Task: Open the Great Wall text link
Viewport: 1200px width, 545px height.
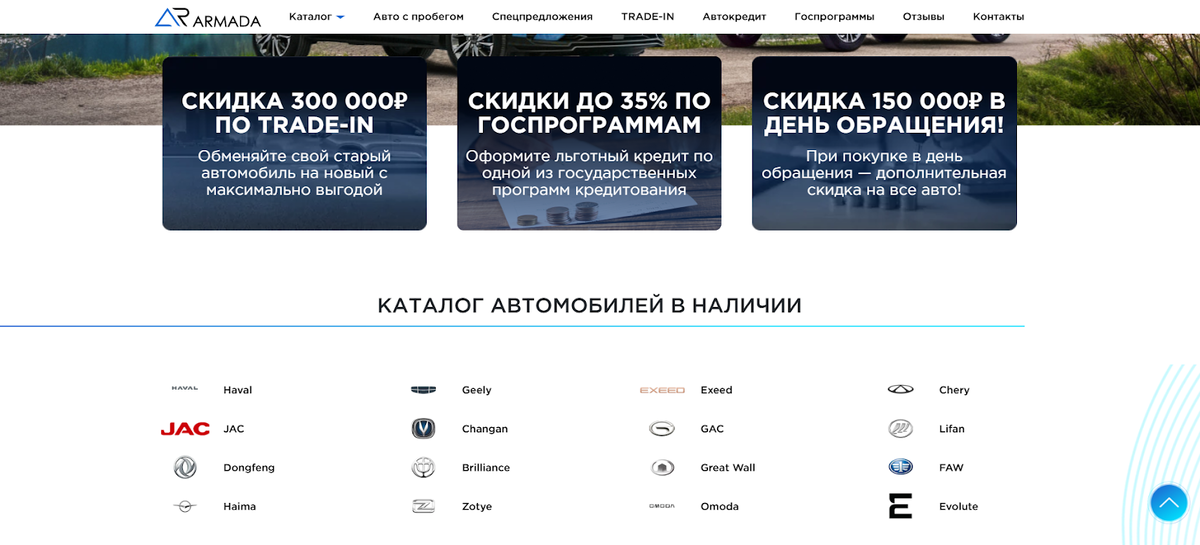Action: [x=728, y=468]
